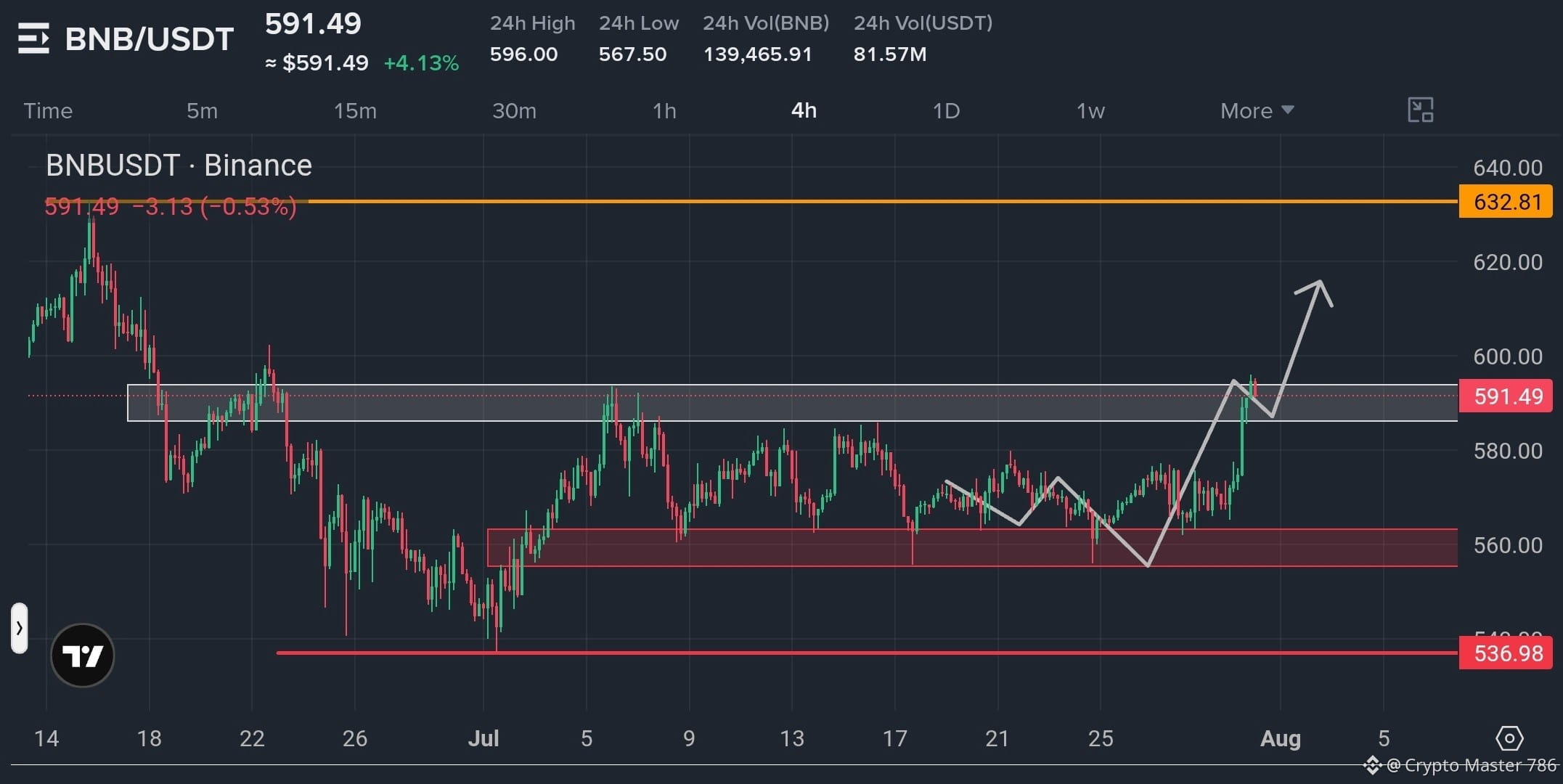
Task: Click the 24h Vol(BNB) label
Action: click(x=766, y=23)
